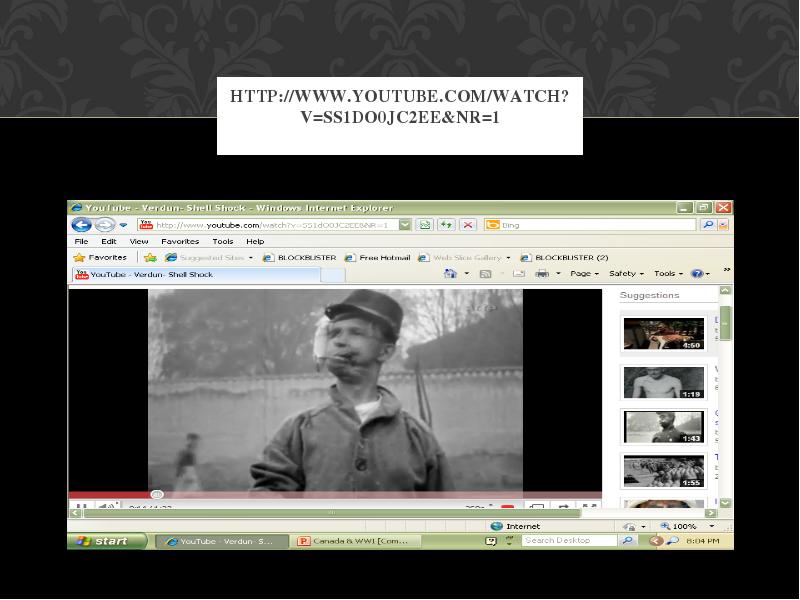Switch to Canada & WWI PowerPoint taskbar button
Image resolution: width=800 pixels, height=600 pixels.
click(356, 541)
